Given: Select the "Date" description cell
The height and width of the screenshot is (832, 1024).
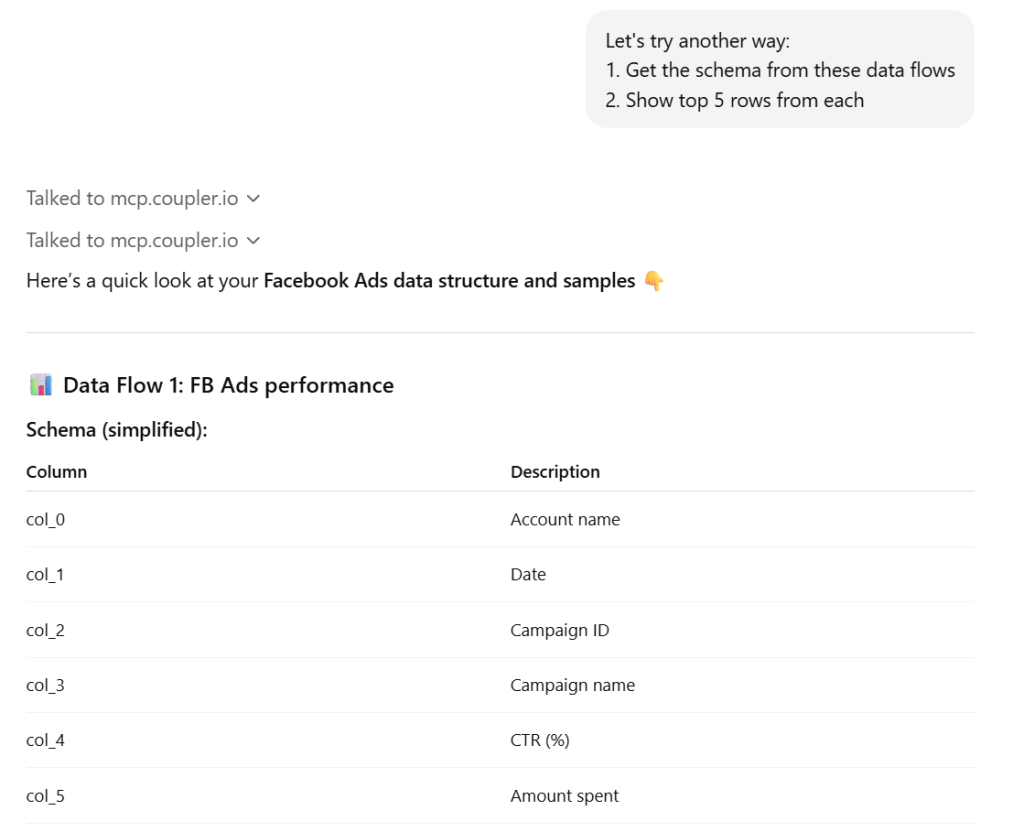Looking at the screenshot, I should [x=528, y=575].
